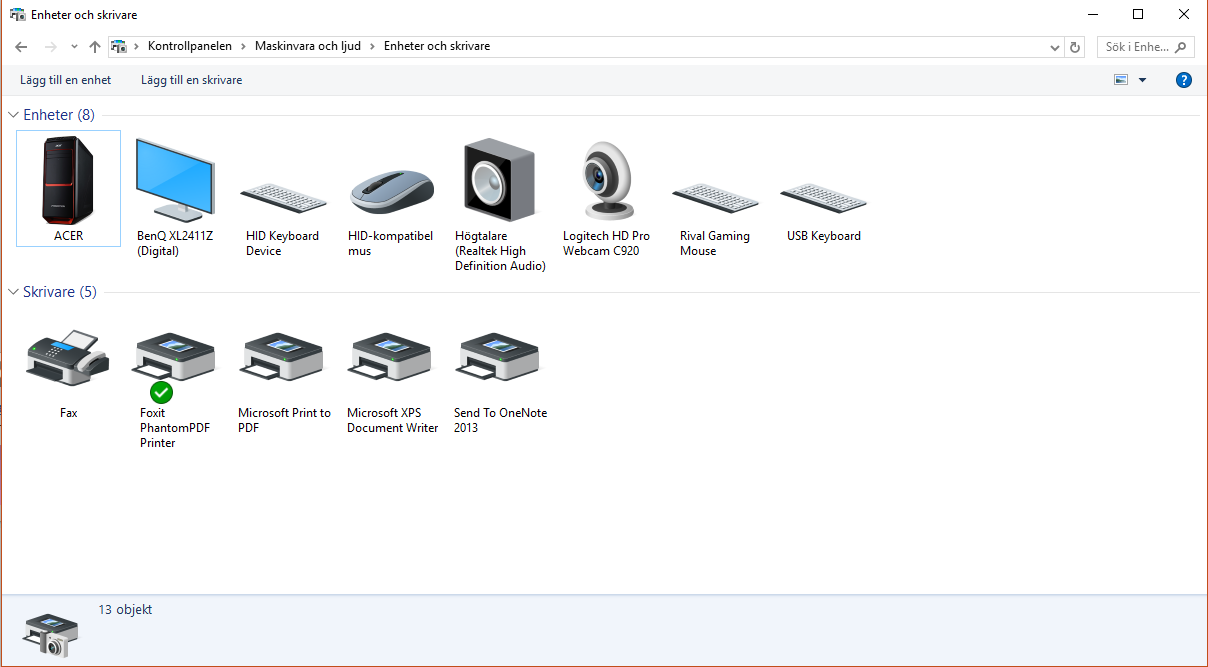Open the recent locations dropdown arrow
The height and width of the screenshot is (667, 1208).
[73, 47]
